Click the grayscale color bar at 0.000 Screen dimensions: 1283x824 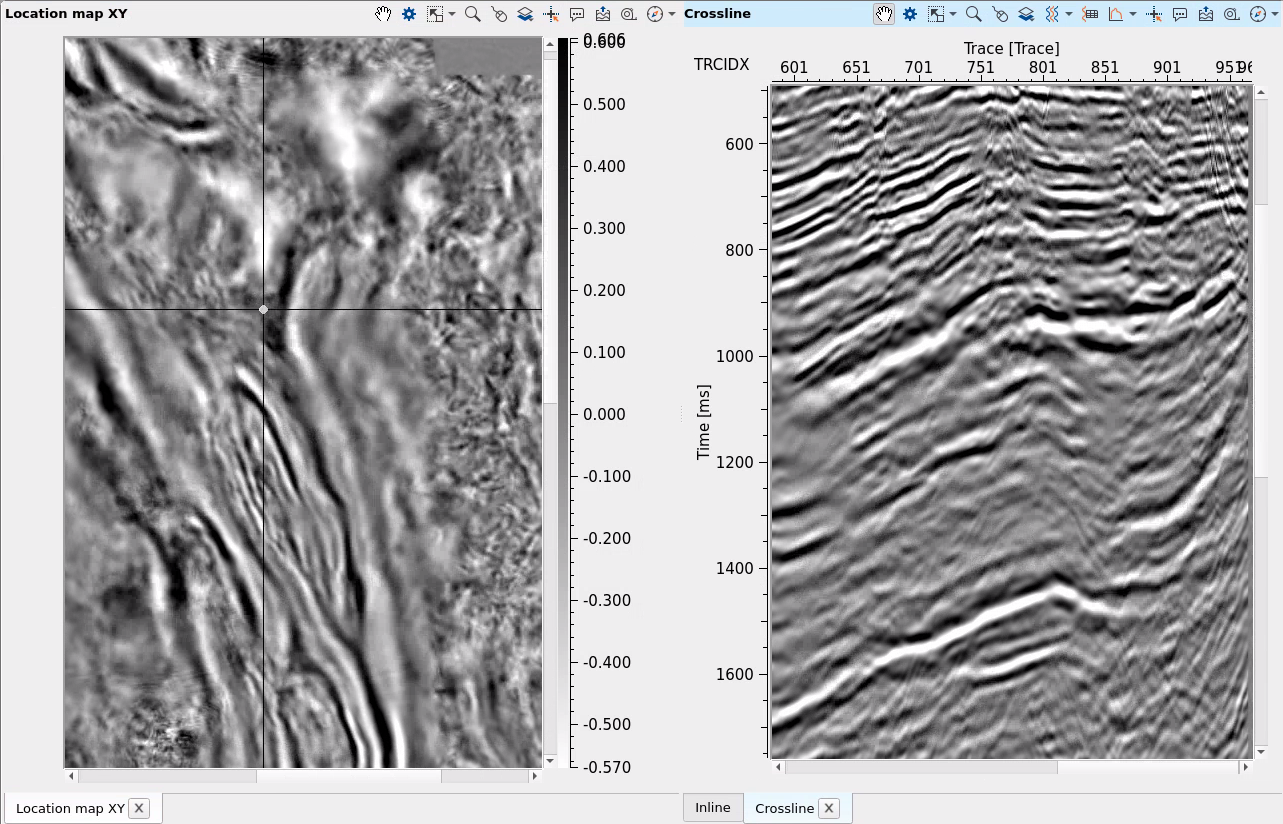click(563, 414)
